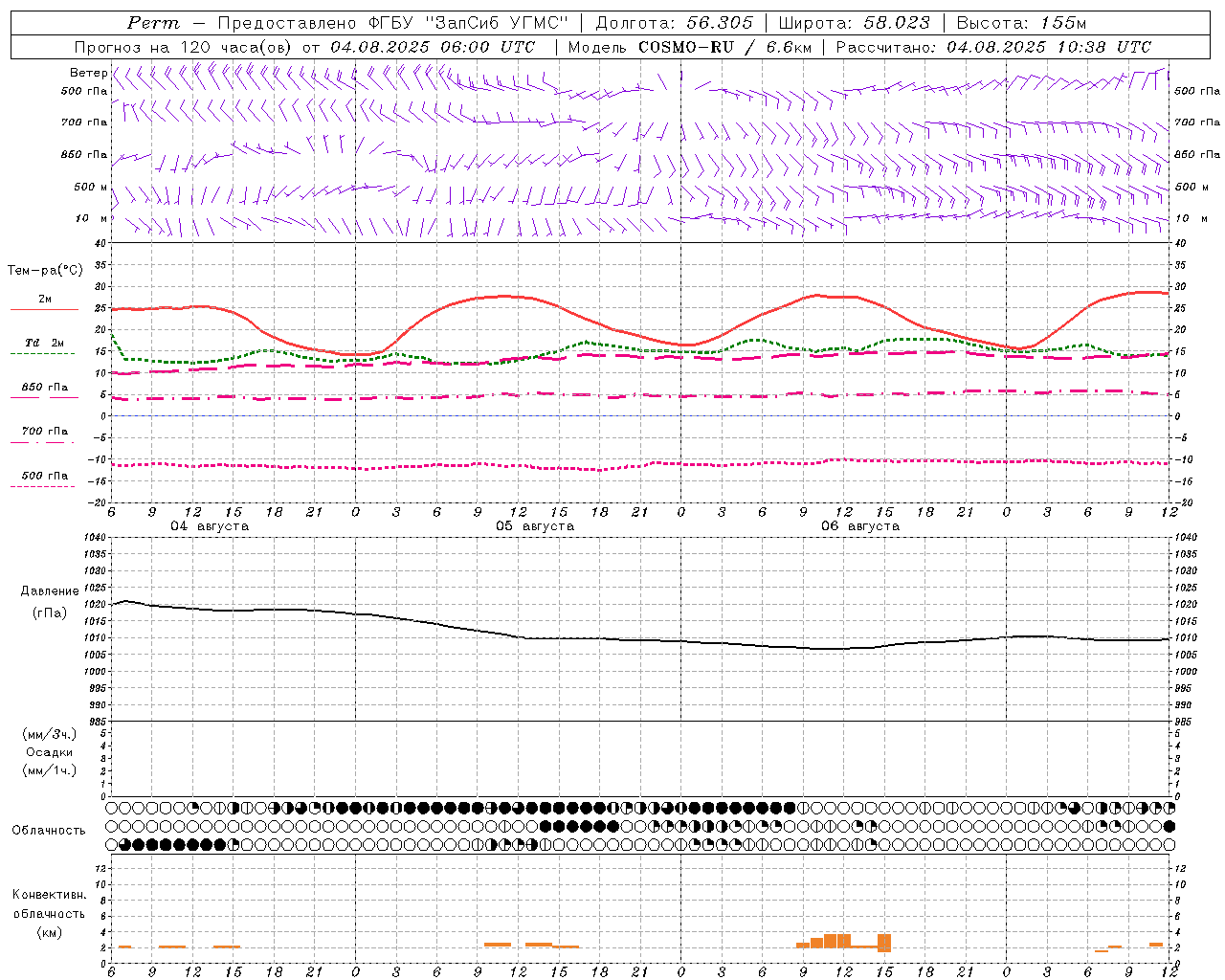The height and width of the screenshot is (980, 1225).
Task: Click the dashed line sample under Td 2м
Action: pyautogui.click(x=42, y=353)
